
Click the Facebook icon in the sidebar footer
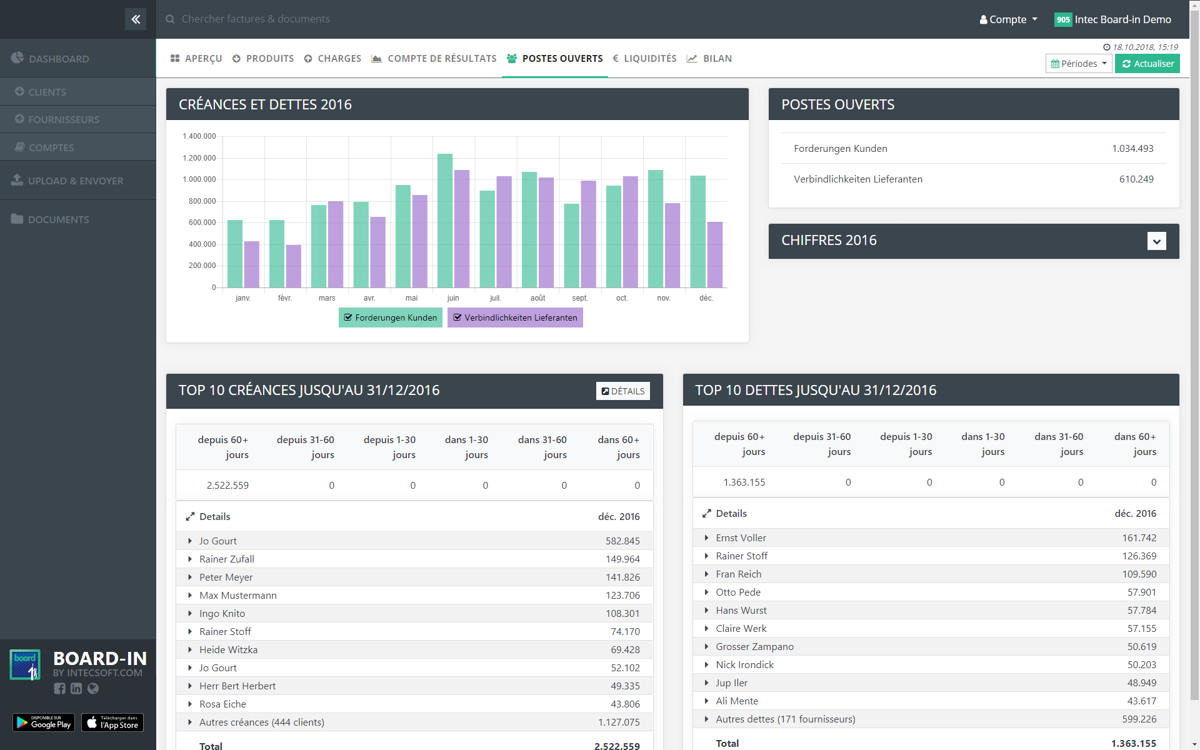pos(60,688)
